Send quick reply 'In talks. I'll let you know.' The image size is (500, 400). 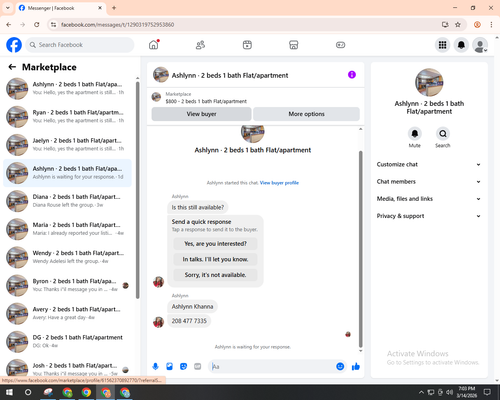coord(215,259)
